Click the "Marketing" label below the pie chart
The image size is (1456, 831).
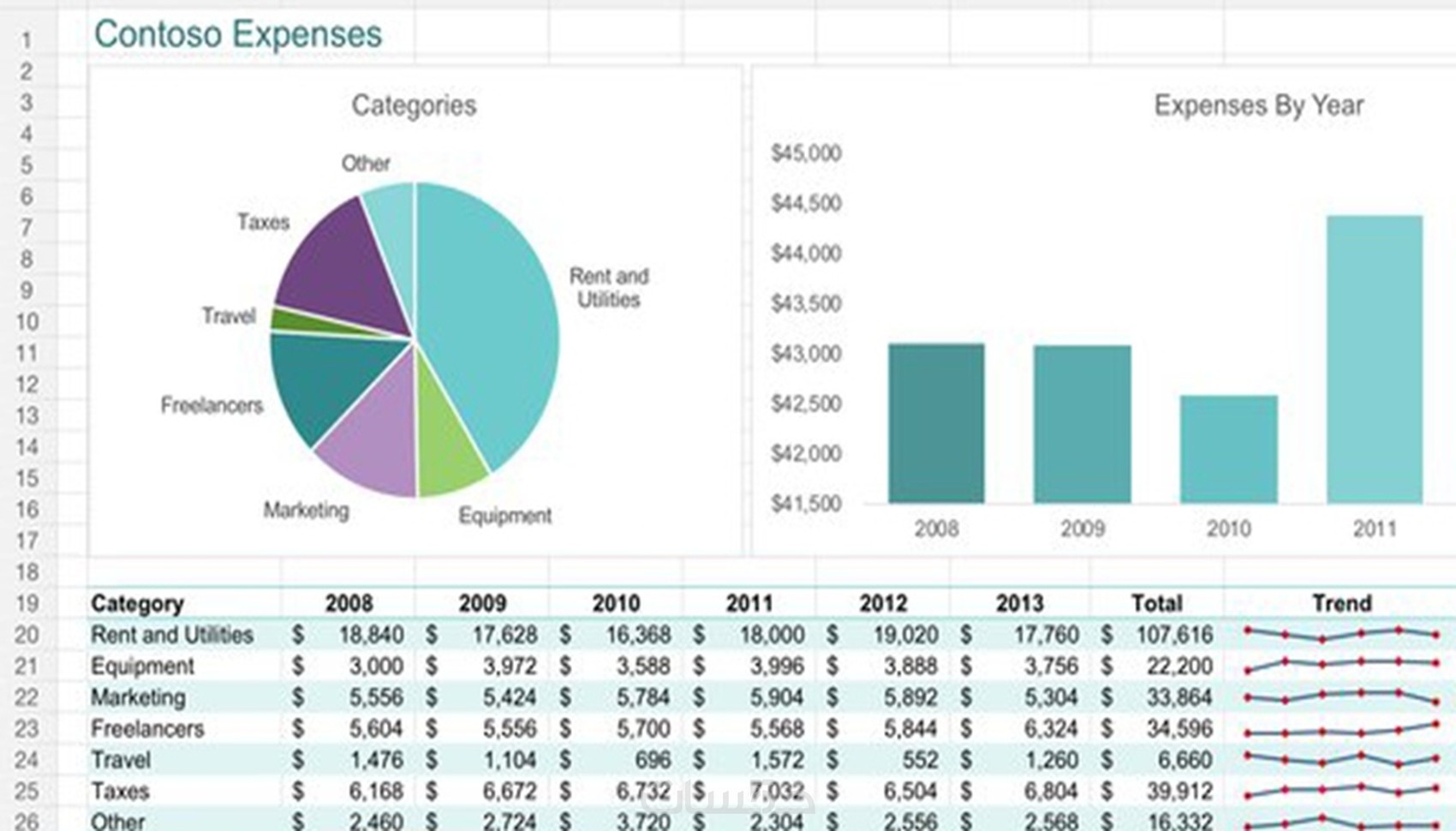point(306,511)
